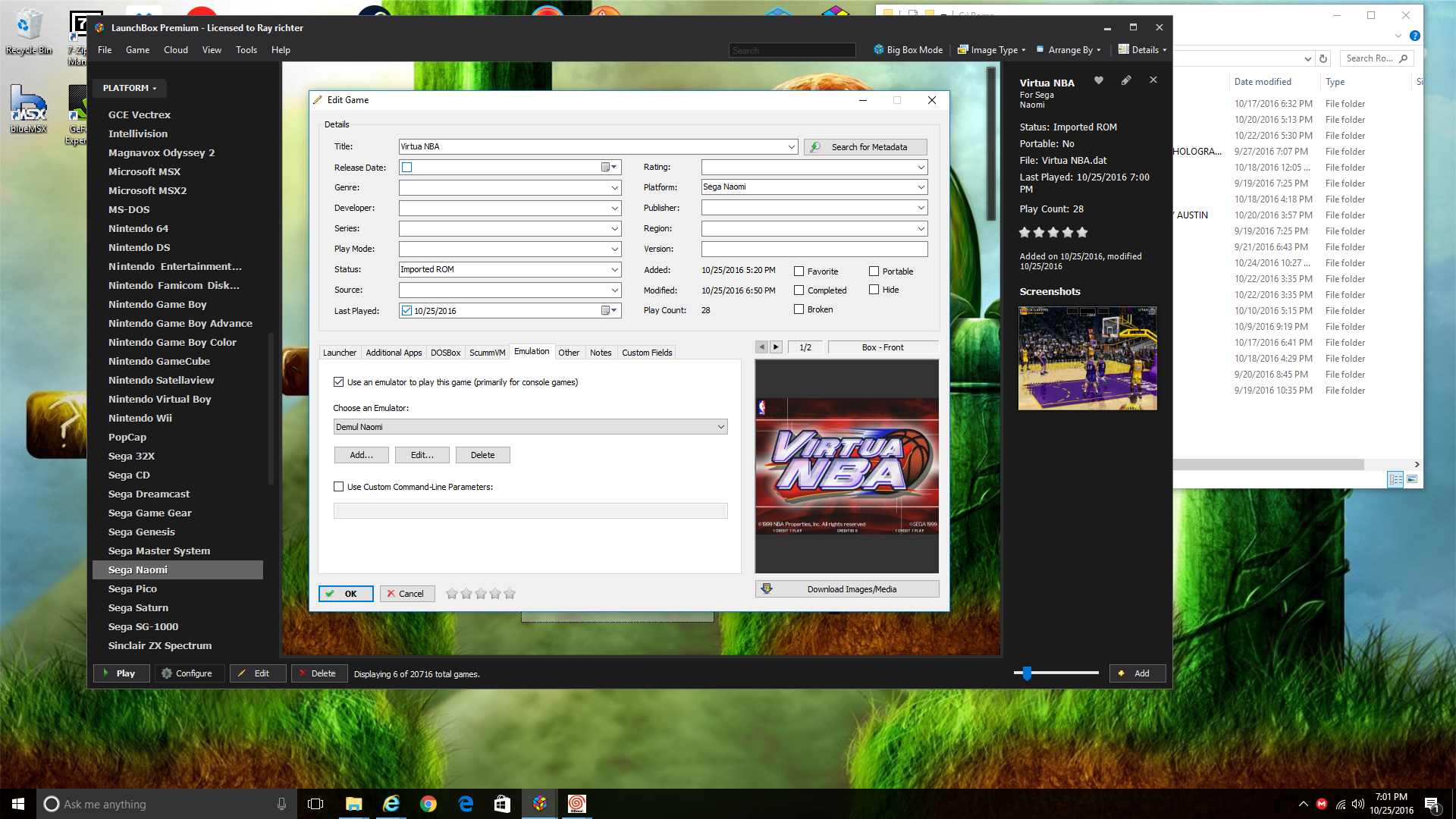The image size is (1456, 819).
Task: Enable the Hide checkbox
Action: tap(874, 289)
